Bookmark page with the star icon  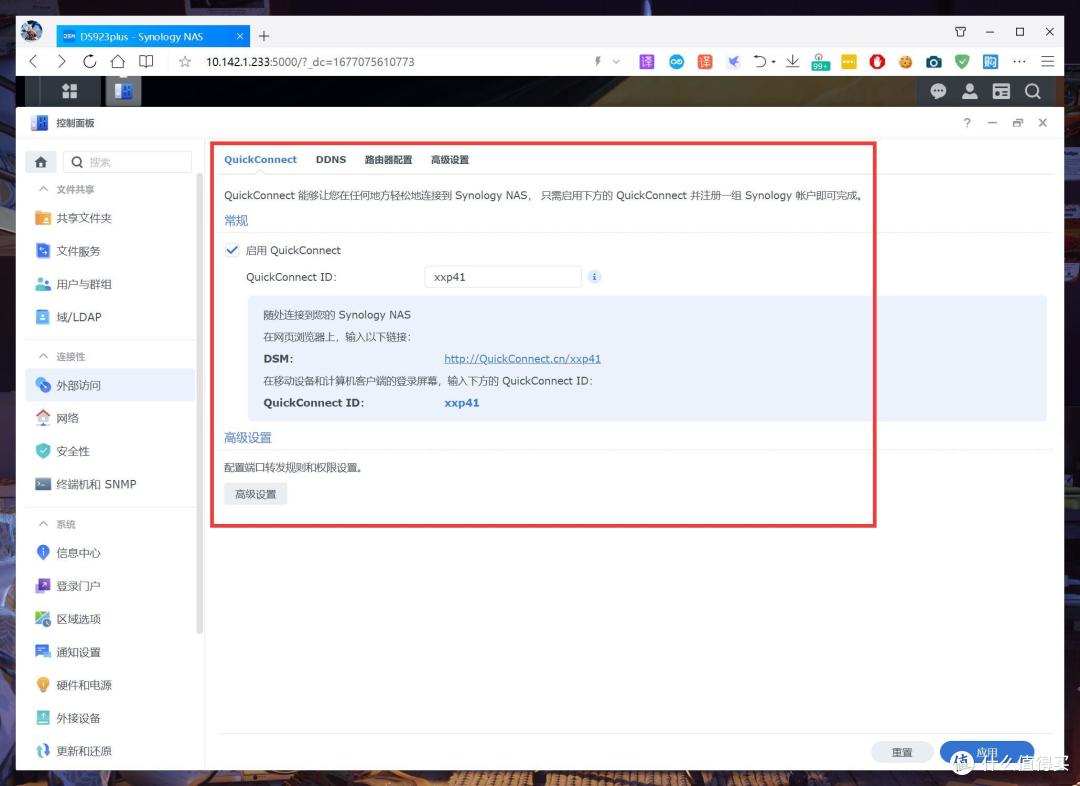coord(185,62)
